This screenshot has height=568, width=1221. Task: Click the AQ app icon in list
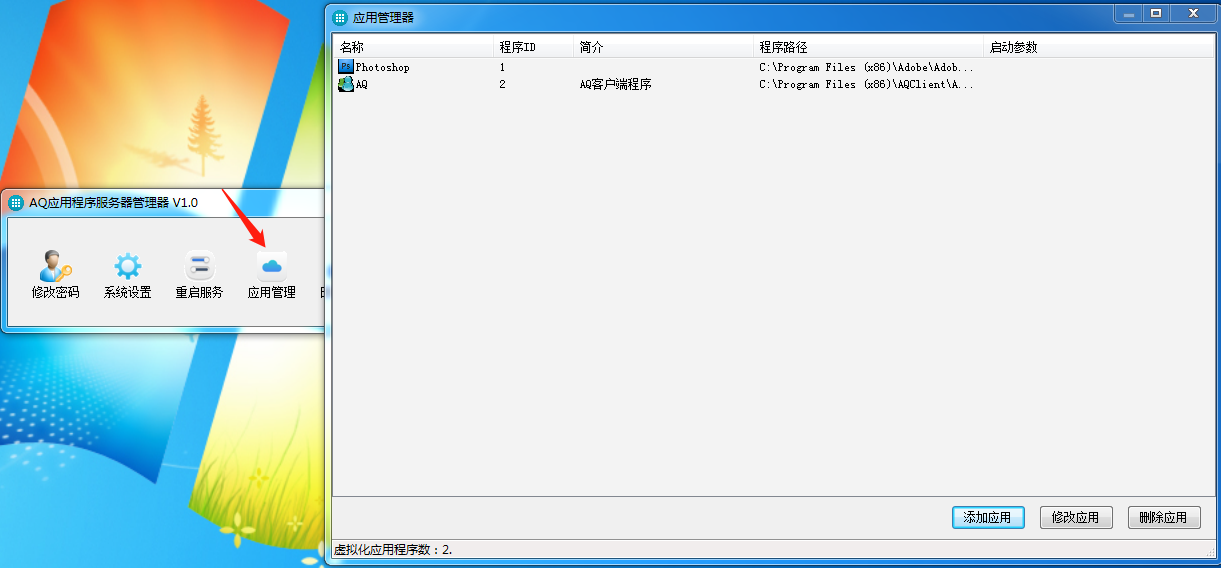pos(346,85)
